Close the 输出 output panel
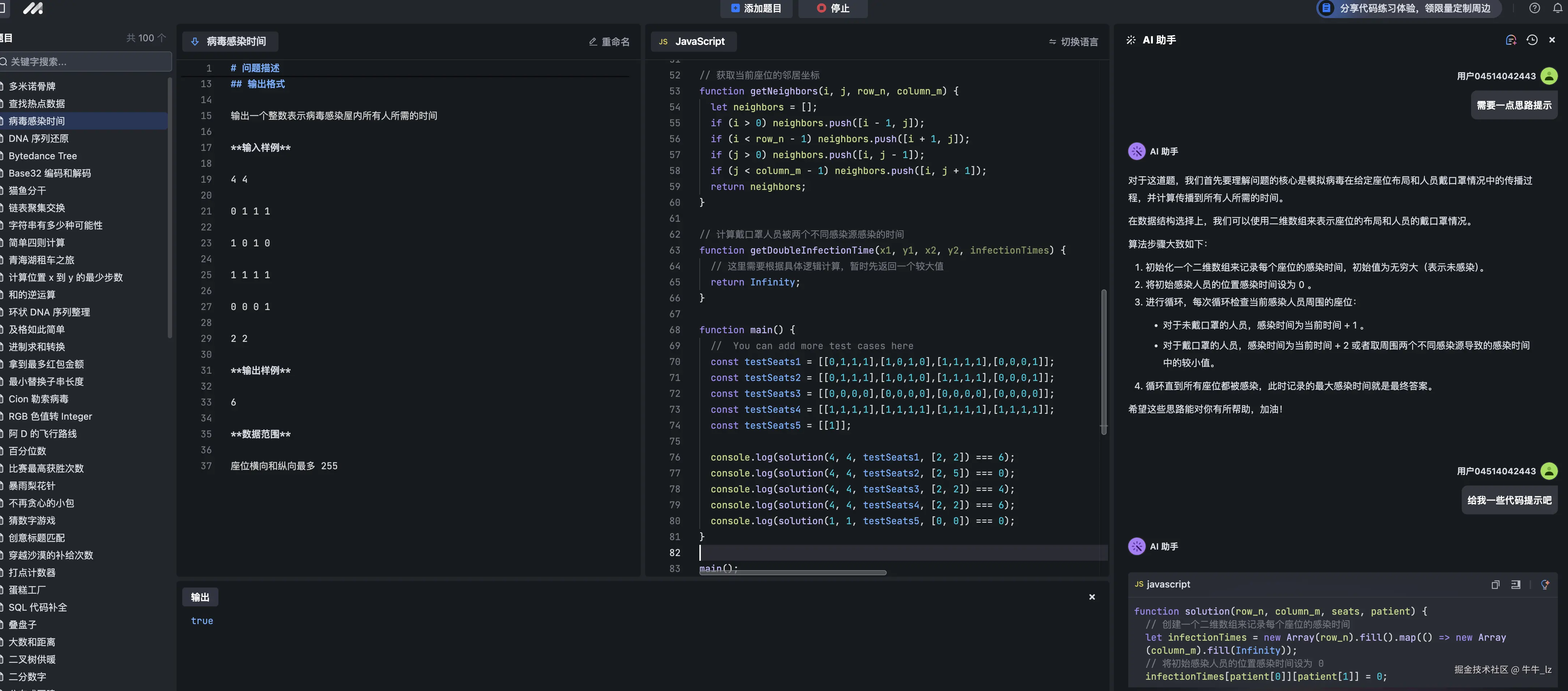The height and width of the screenshot is (691, 1568). 1091,597
